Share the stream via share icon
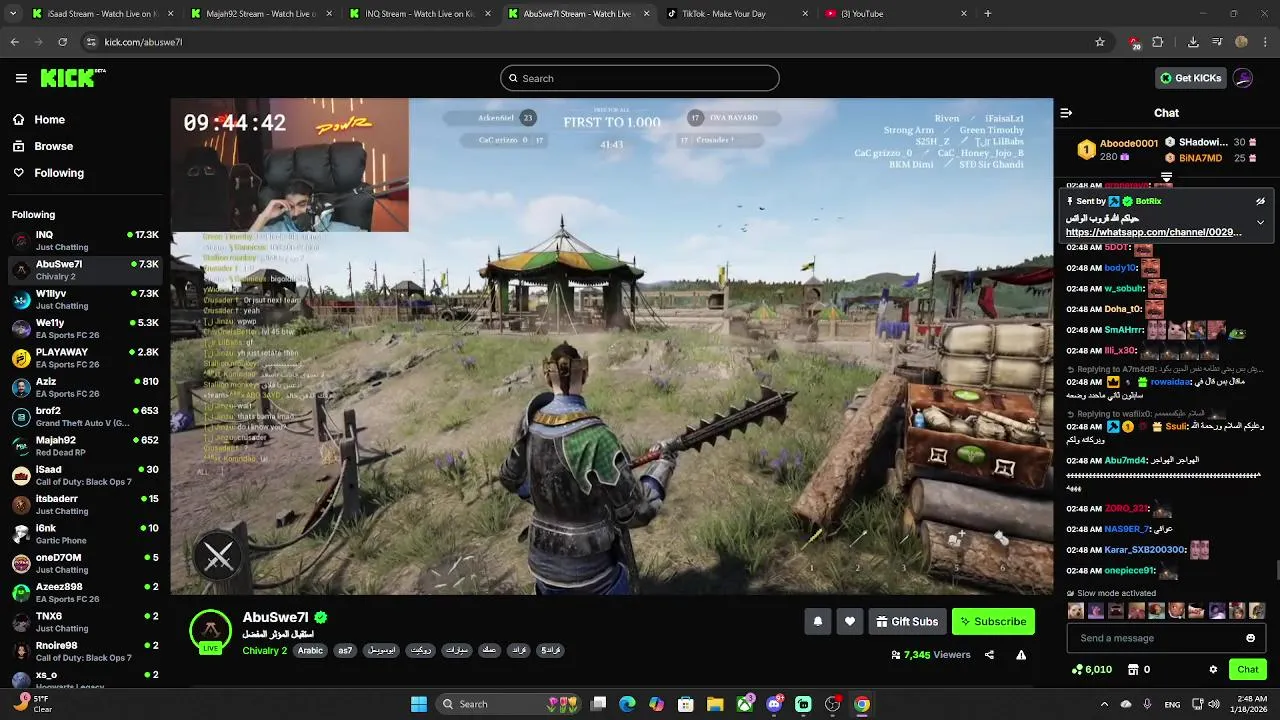 (989, 655)
